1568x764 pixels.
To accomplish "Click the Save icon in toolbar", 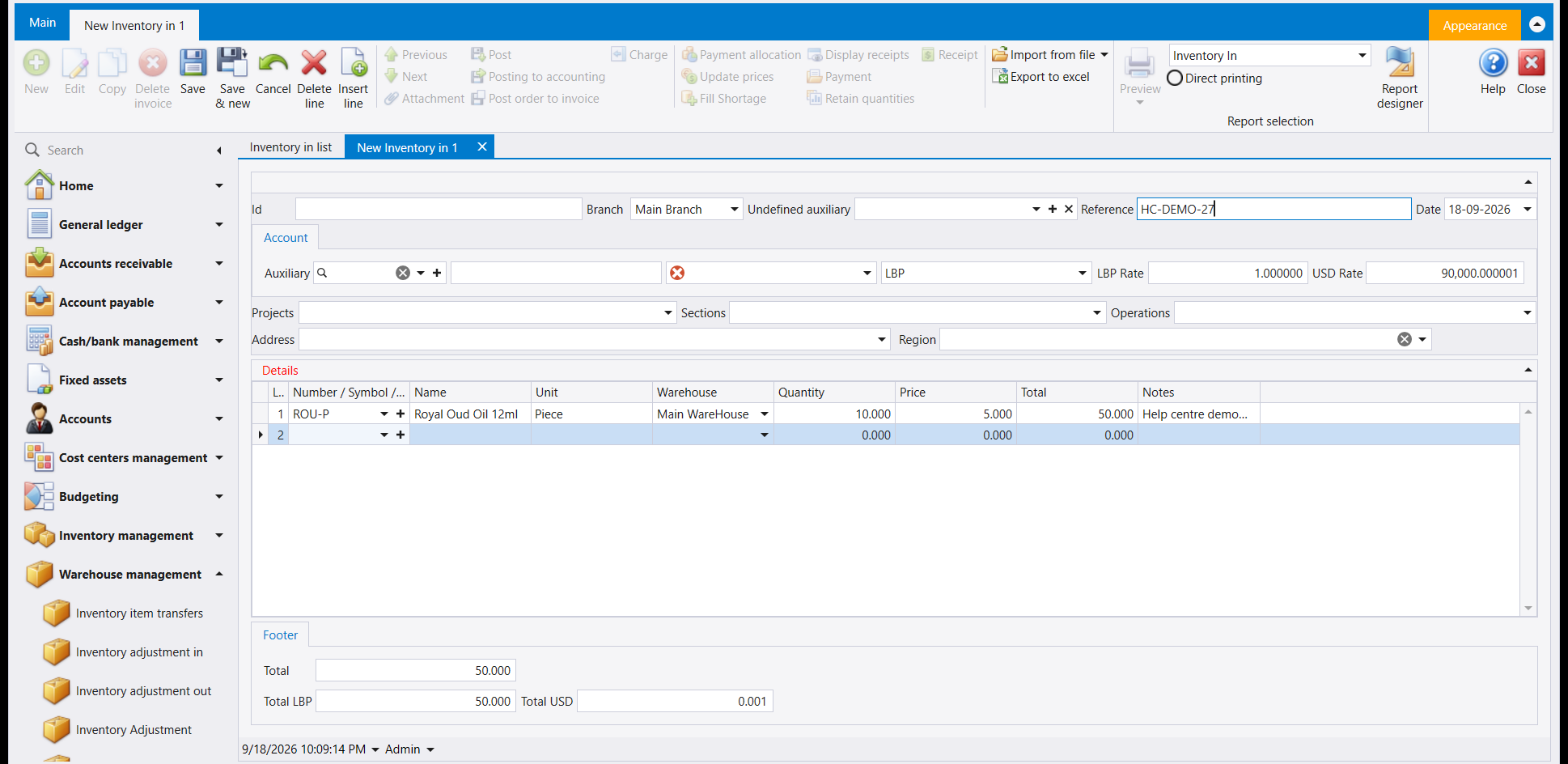I will click(x=193, y=63).
